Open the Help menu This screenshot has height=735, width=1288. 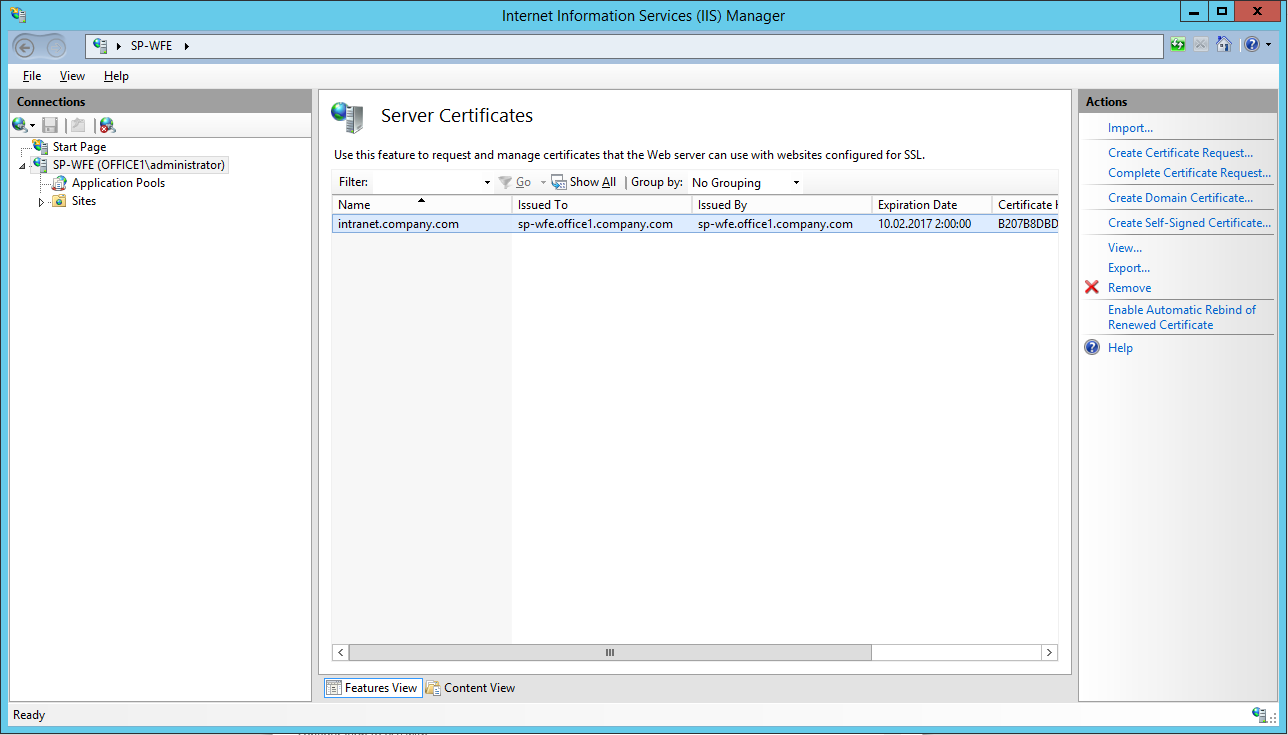tap(116, 76)
